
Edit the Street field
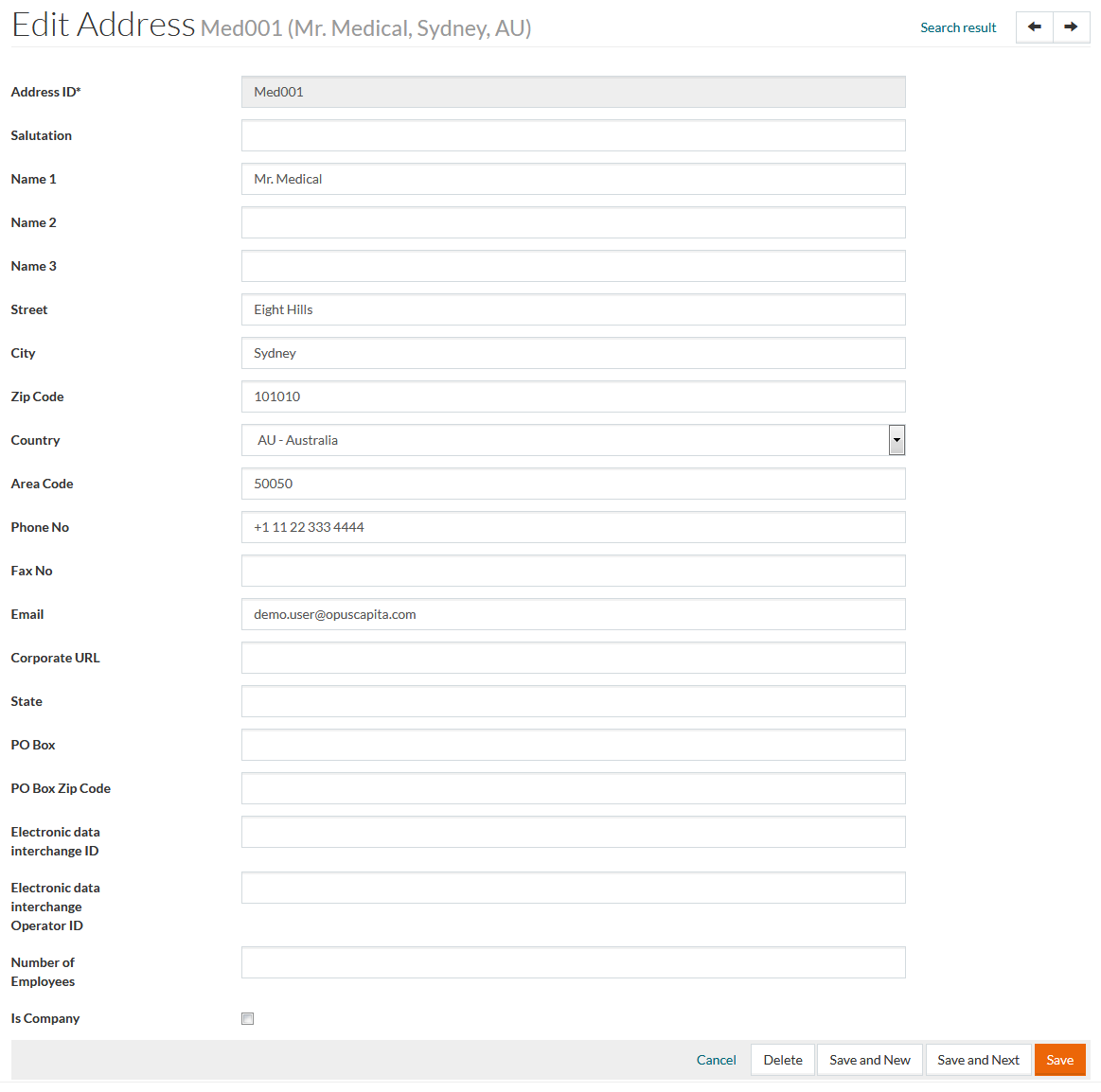[x=573, y=309]
